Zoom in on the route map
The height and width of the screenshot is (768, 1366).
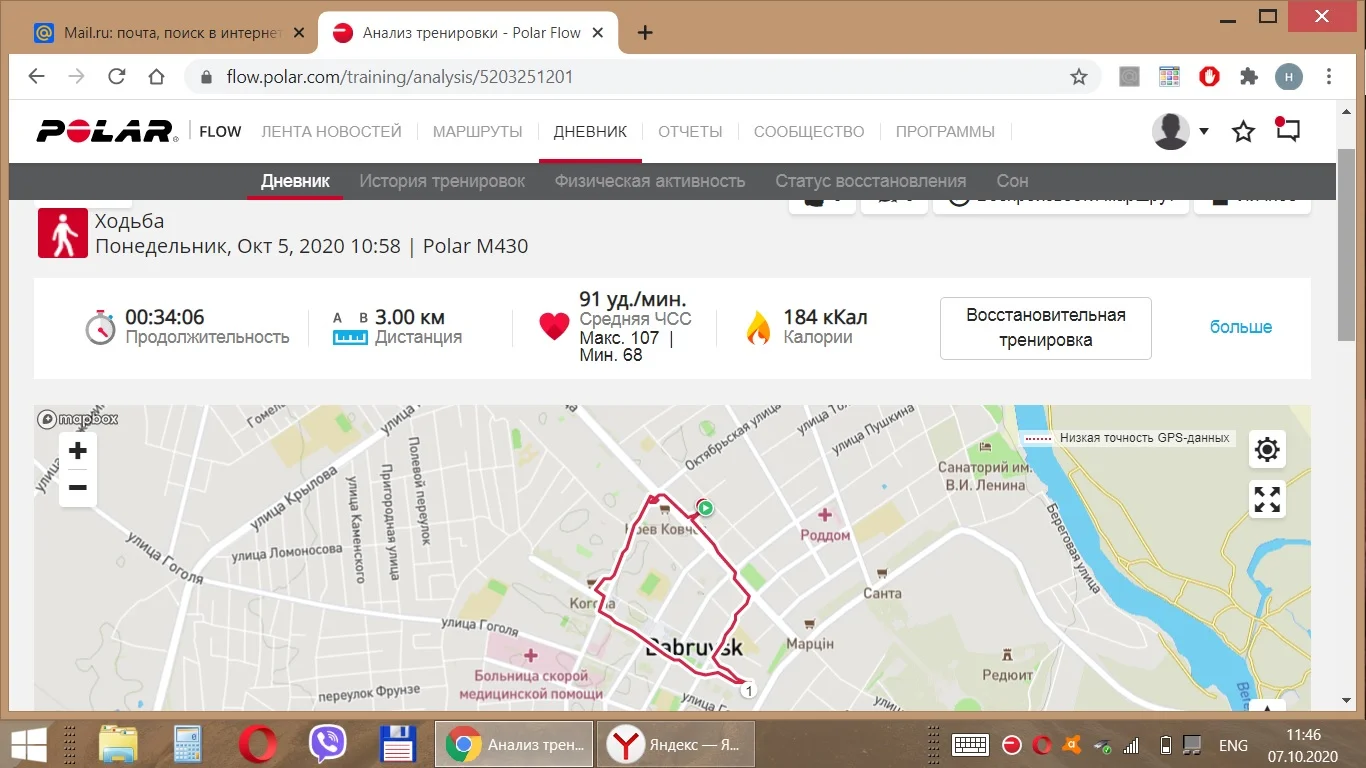coord(78,452)
